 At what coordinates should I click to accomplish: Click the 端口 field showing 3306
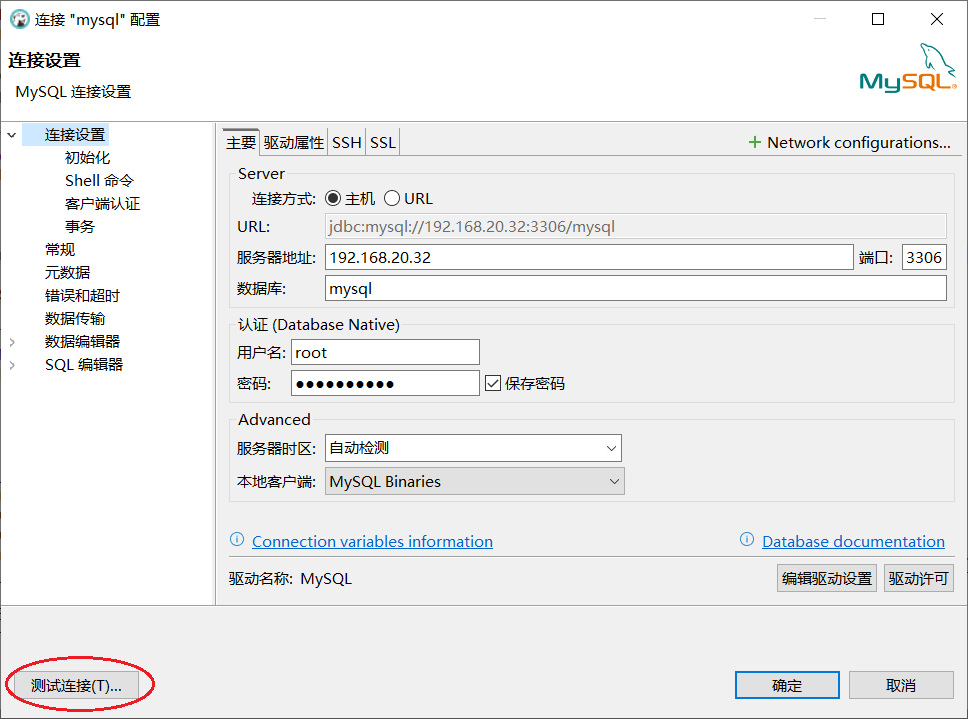point(924,257)
